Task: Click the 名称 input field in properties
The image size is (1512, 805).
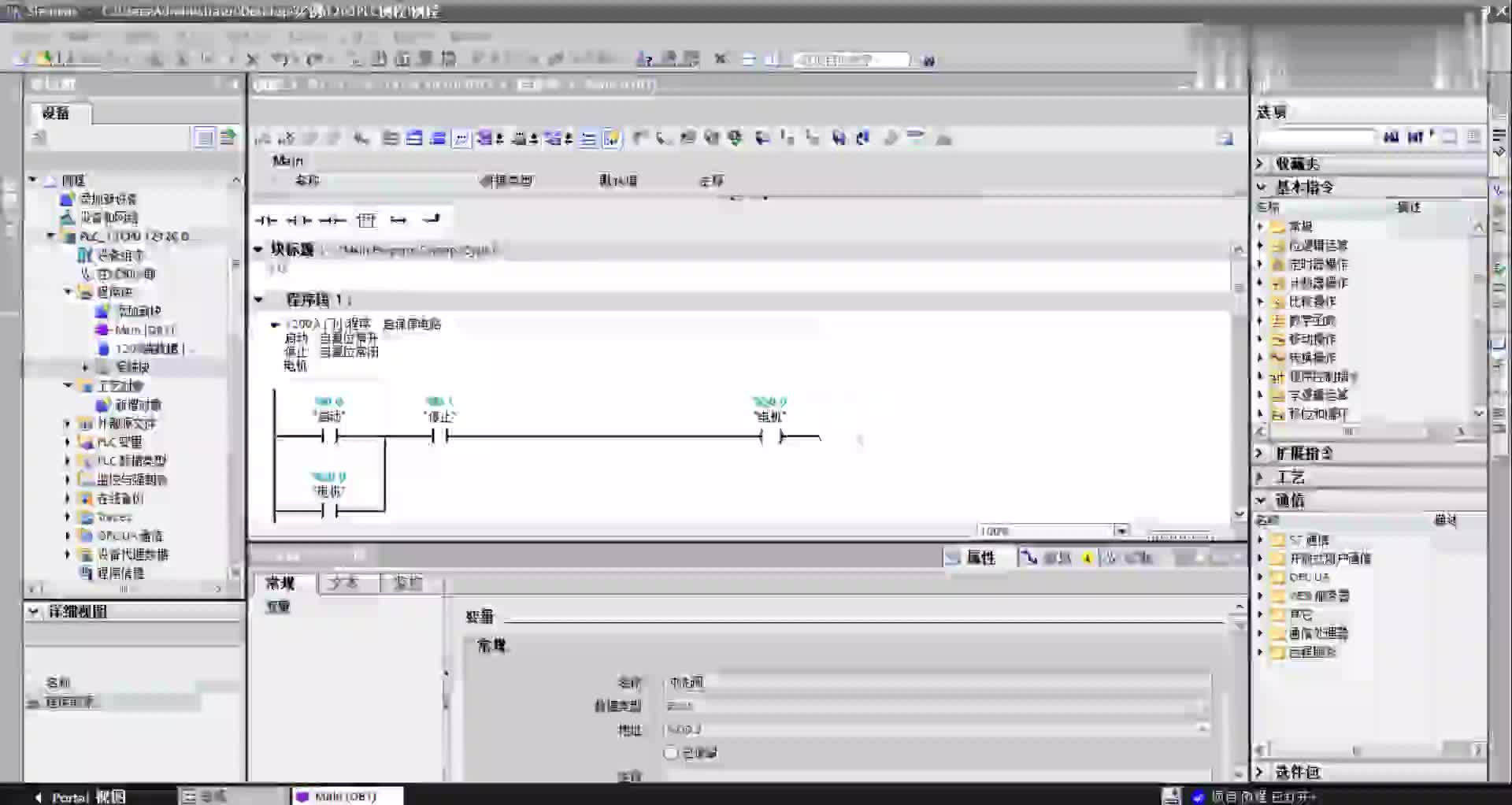Action: 937,682
